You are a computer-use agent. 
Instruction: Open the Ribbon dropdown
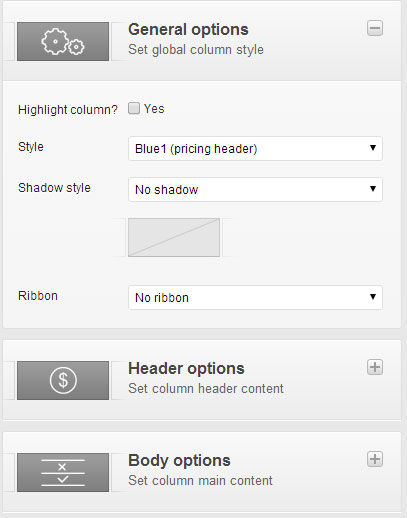tap(255, 297)
